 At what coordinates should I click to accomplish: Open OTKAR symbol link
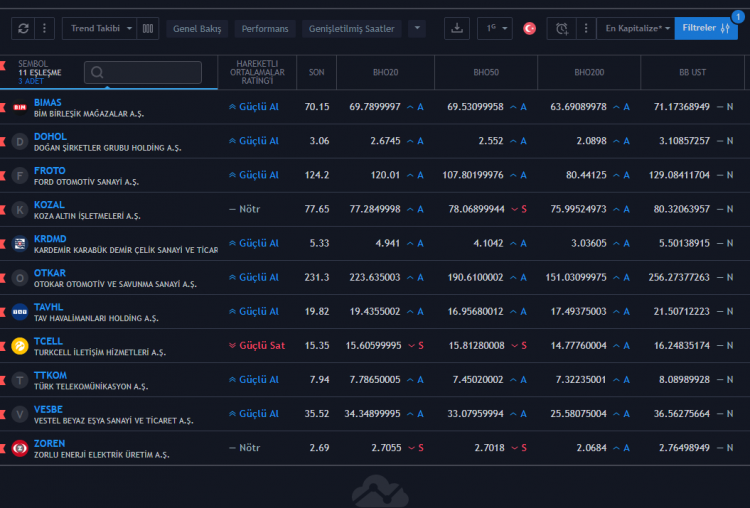pyautogui.click(x=50, y=273)
